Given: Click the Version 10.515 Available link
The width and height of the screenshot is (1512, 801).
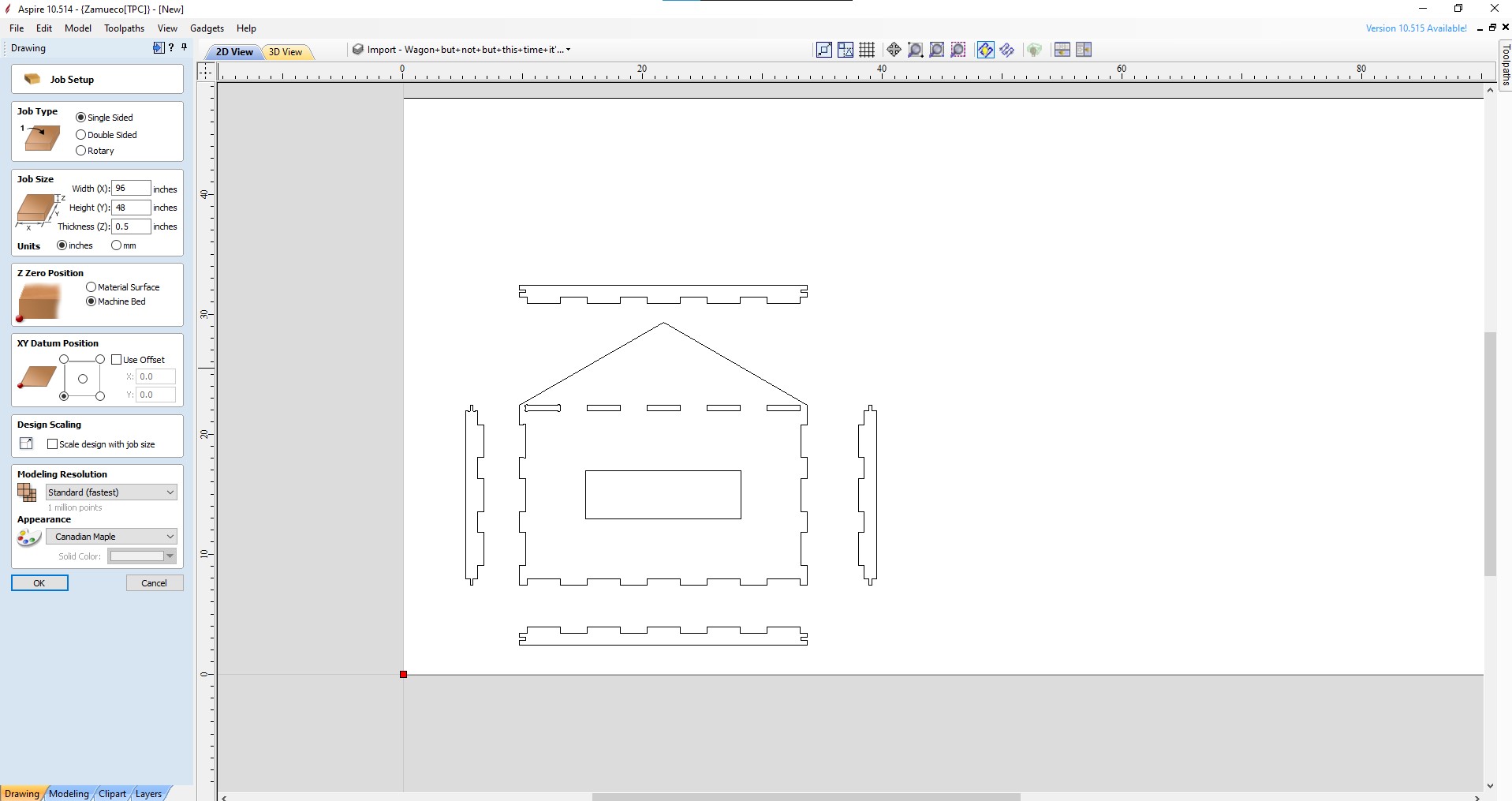Looking at the screenshot, I should pyautogui.click(x=1417, y=28).
